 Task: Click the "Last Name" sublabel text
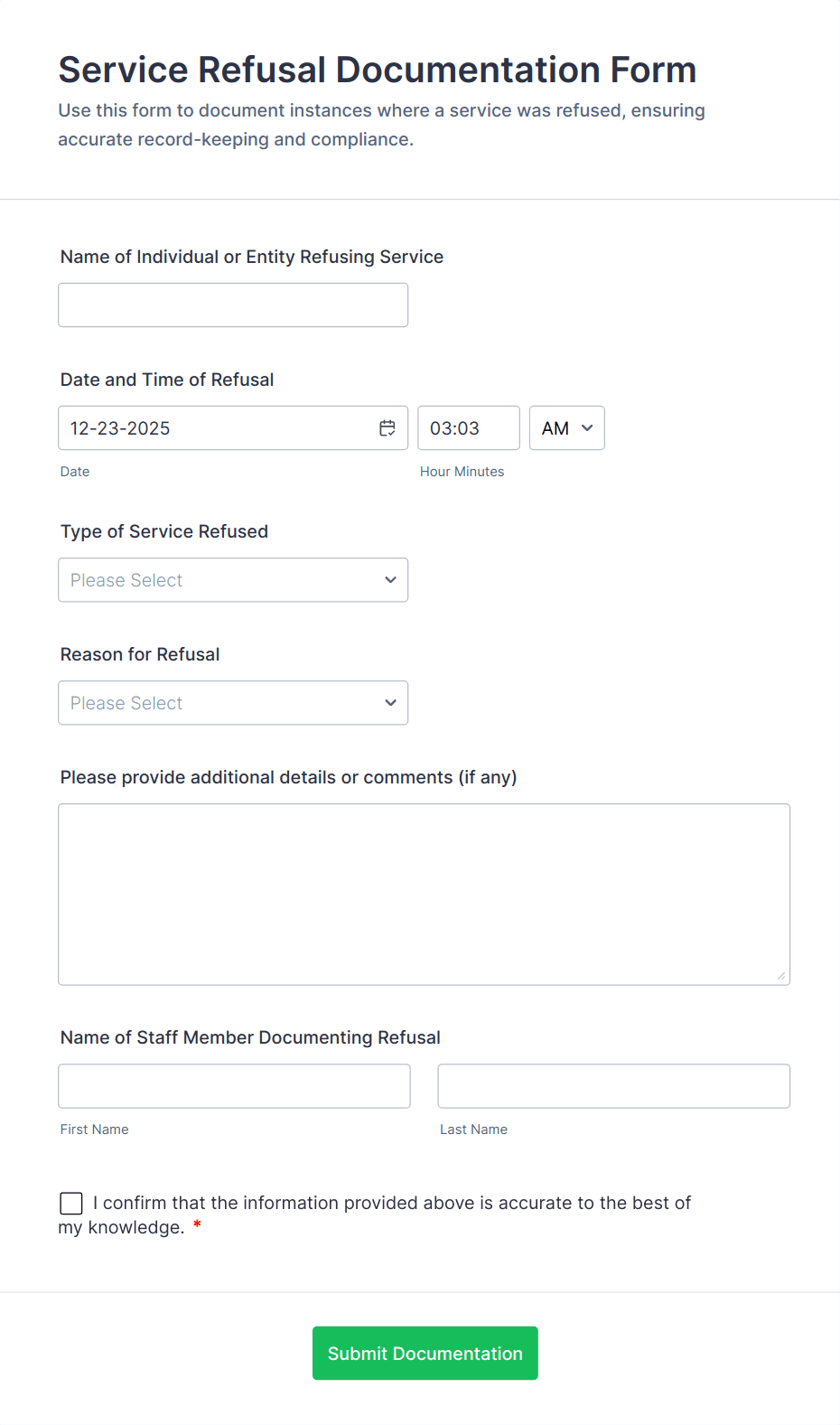(x=473, y=1130)
